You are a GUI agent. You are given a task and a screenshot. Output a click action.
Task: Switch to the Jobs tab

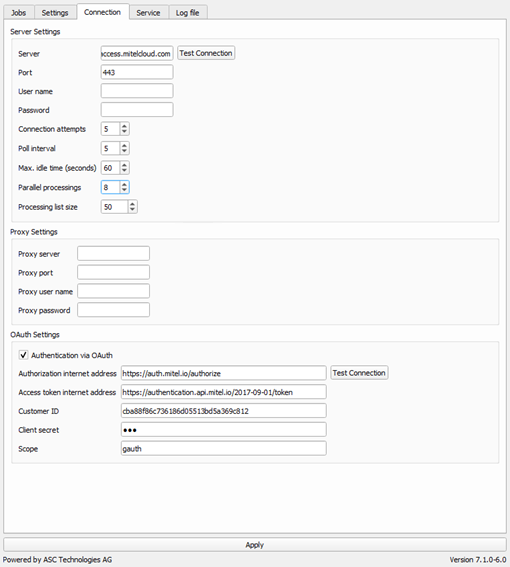point(18,13)
